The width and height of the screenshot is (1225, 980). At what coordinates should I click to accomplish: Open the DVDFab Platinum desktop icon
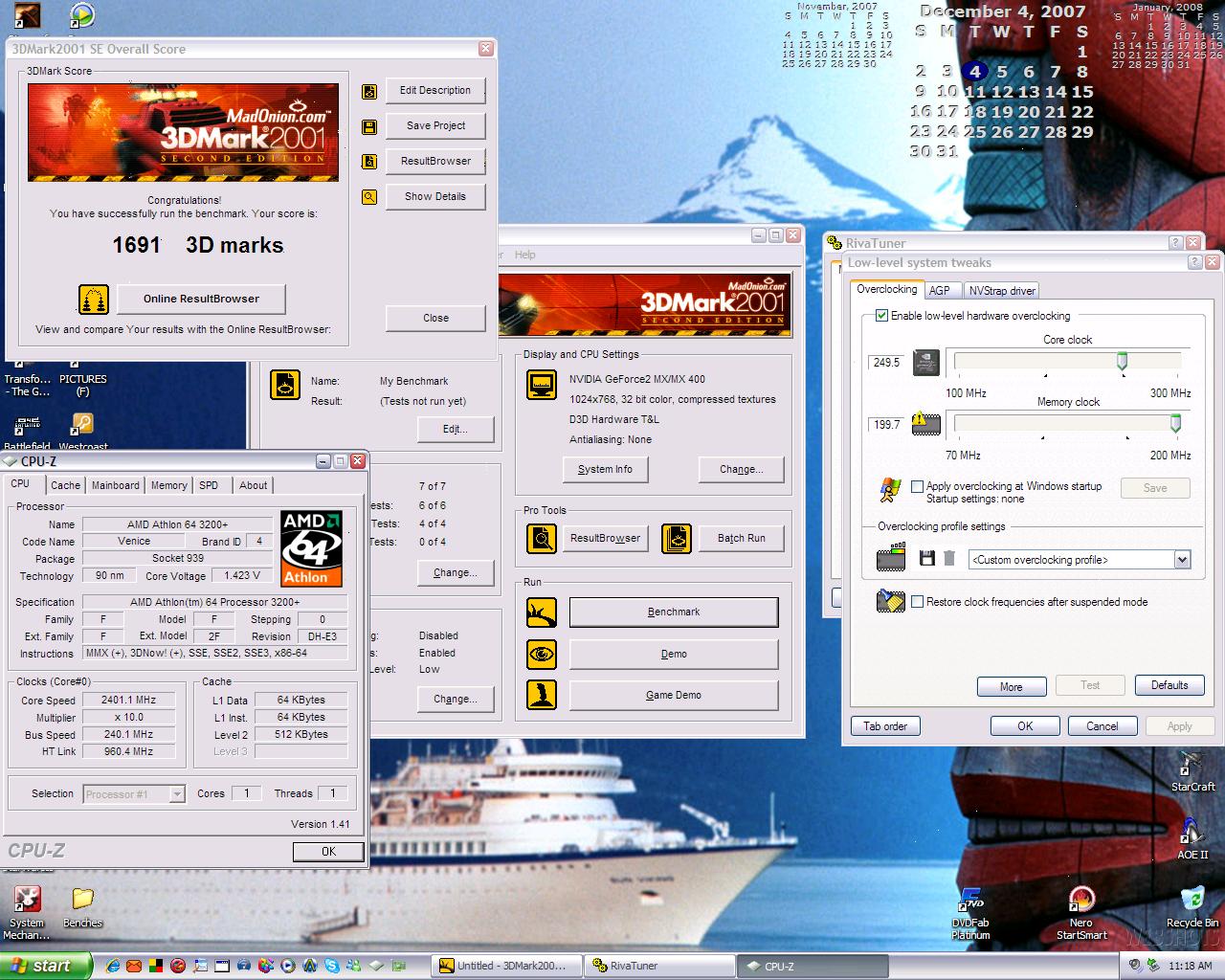(970, 914)
